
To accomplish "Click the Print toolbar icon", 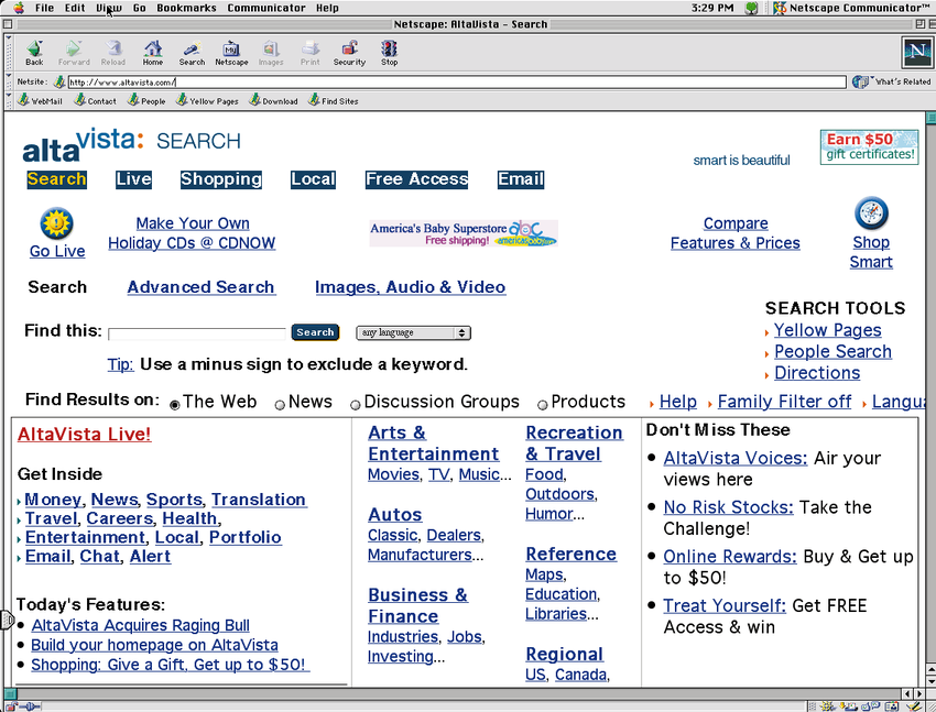I will coord(310,50).
